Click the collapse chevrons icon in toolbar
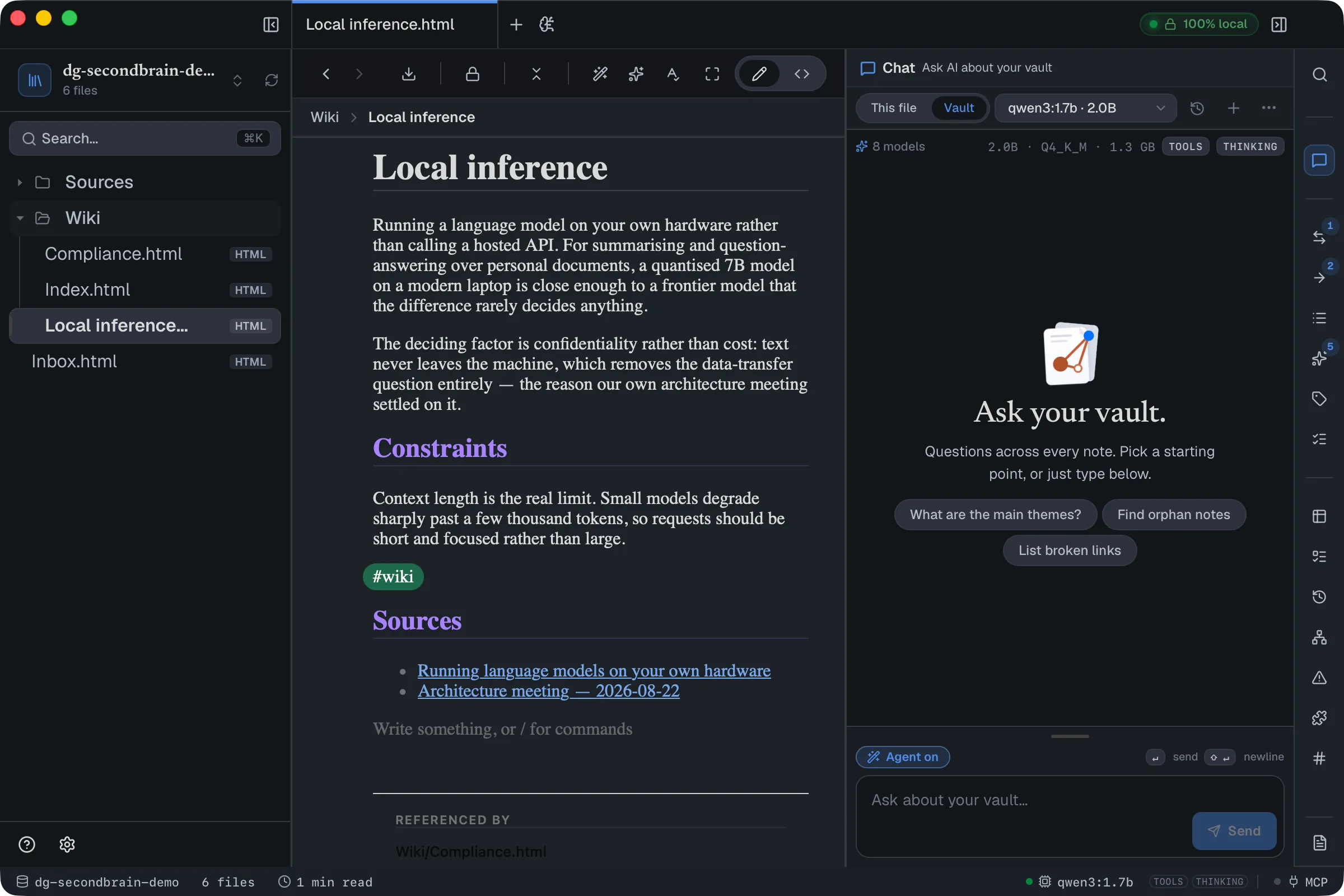This screenshot has height=896, width=1344. (536, 74)
